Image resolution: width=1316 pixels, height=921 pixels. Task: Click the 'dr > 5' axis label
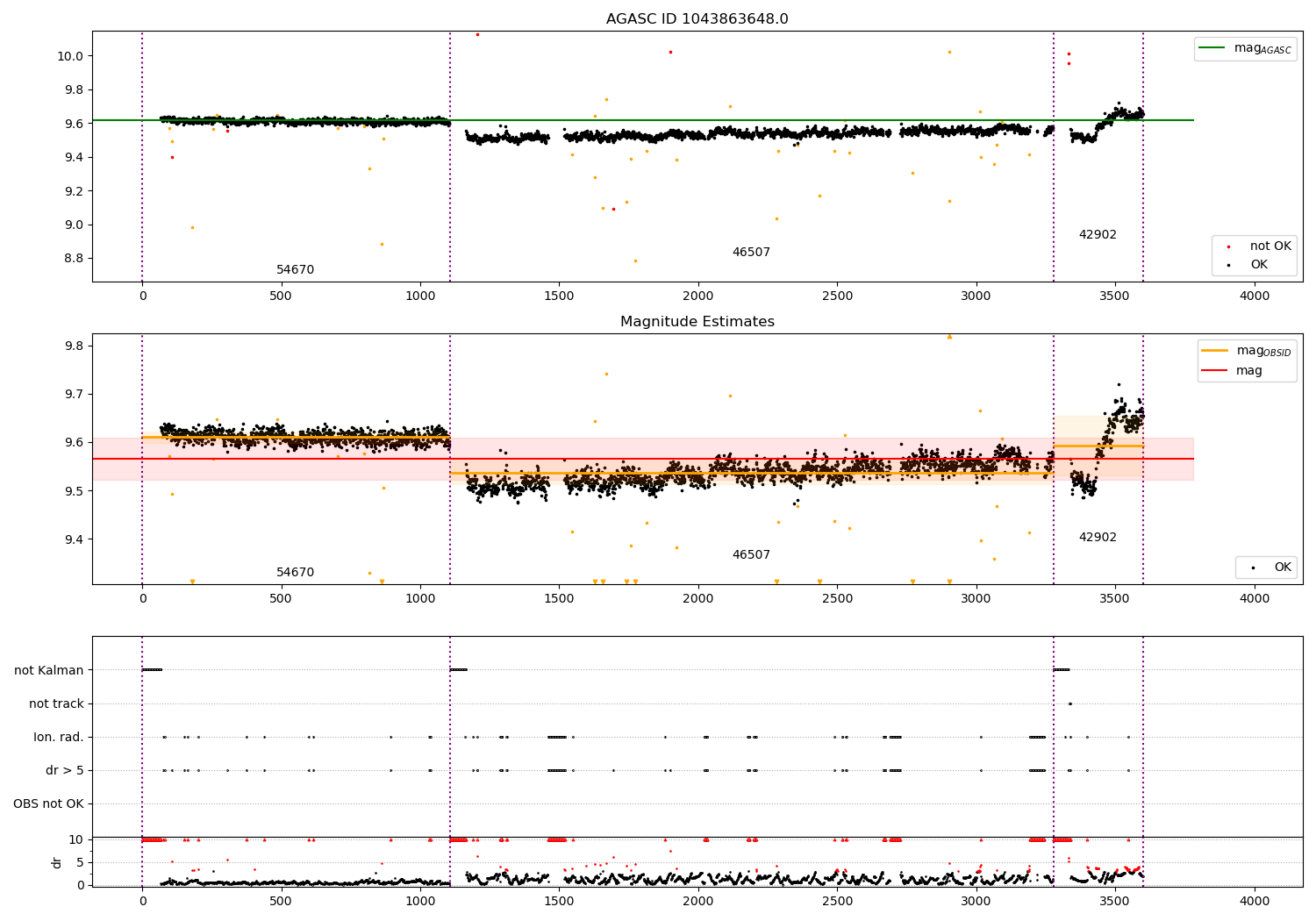[65, 770]
